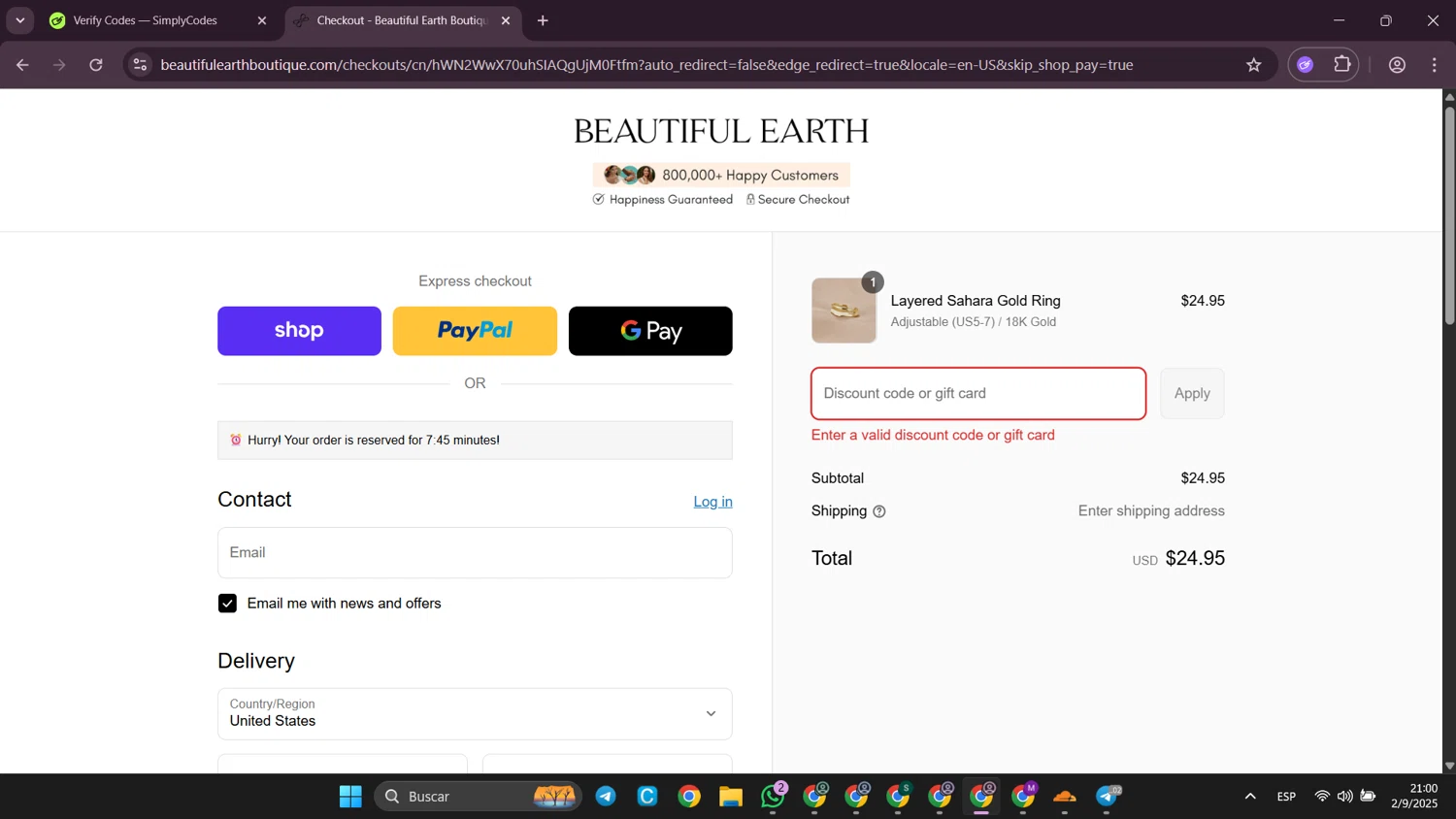This screenshot has height=819, width=1456.
Task: Expand the Country/Region dropdown
Action: [475, 714]
